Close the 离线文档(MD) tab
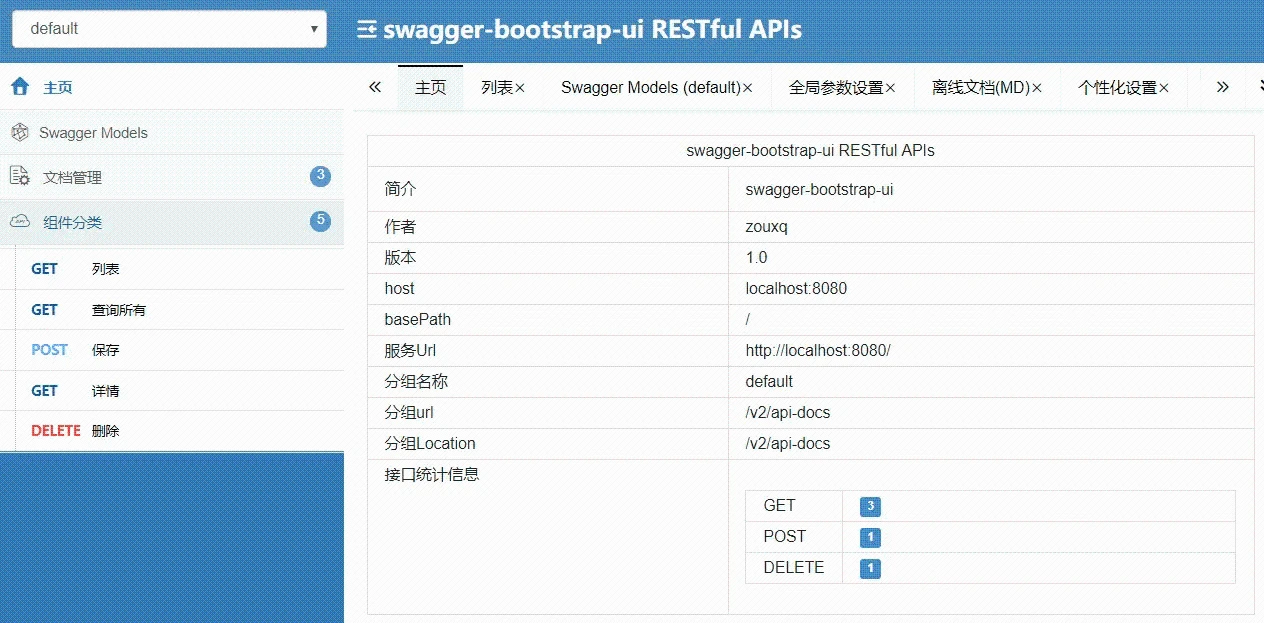This screenshot has height=623, width=1264. (x=1037, y=88)
